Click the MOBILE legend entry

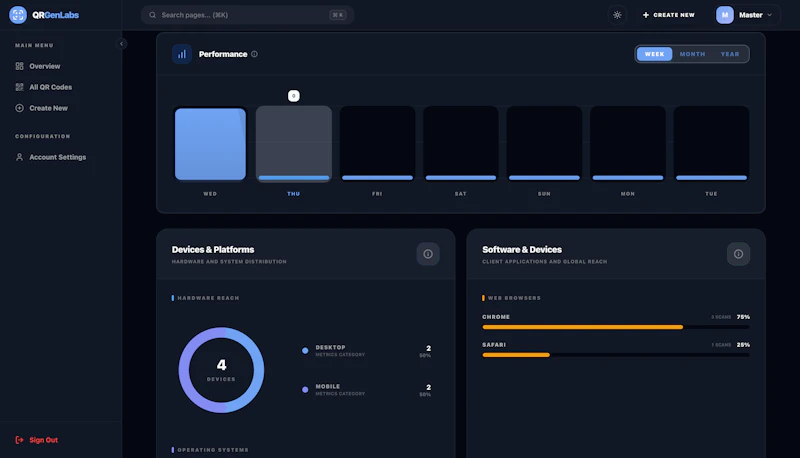click(366, 390)
